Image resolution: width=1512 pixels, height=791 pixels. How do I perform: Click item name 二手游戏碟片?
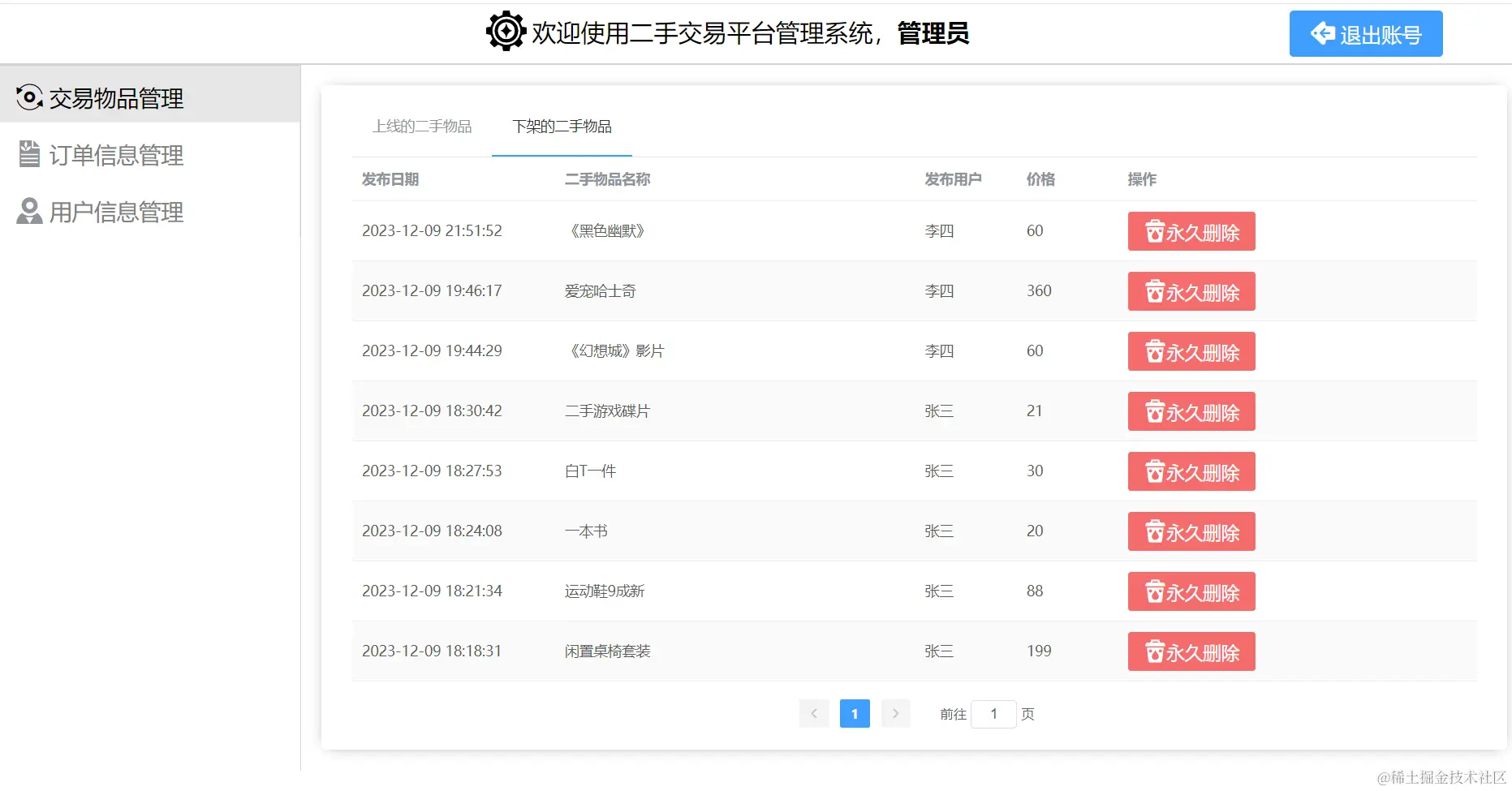pyautogui.click(x=608, y=411)
